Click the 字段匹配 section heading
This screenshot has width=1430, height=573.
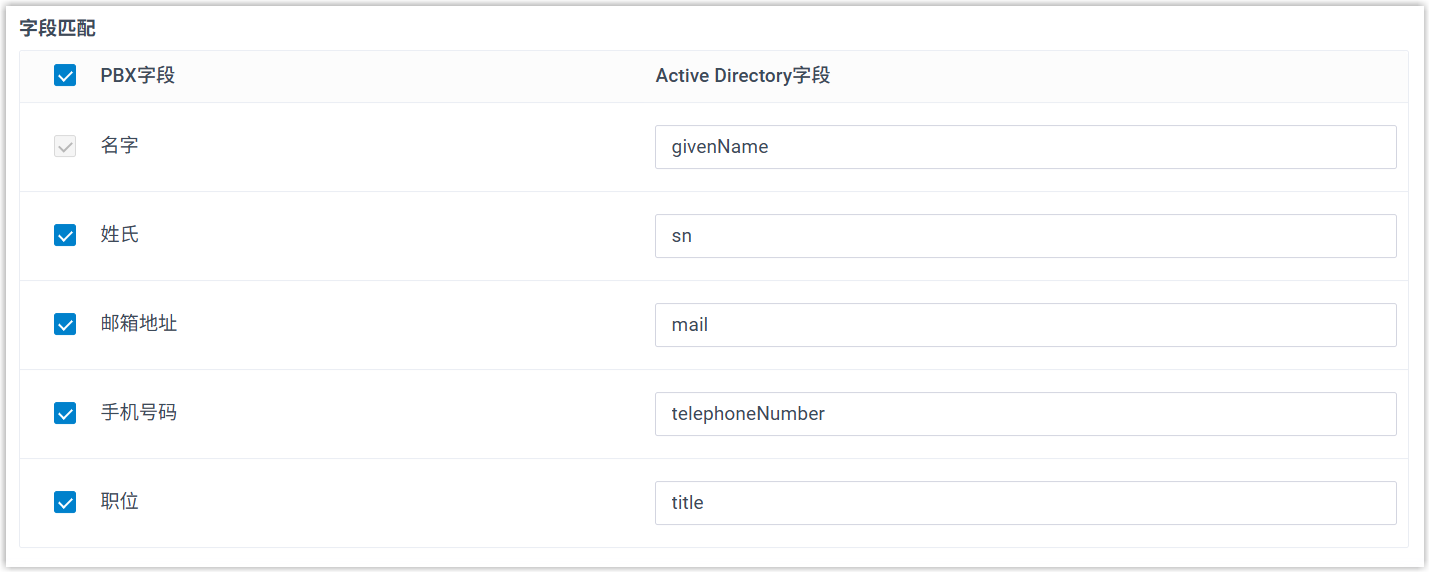point(58,29)
